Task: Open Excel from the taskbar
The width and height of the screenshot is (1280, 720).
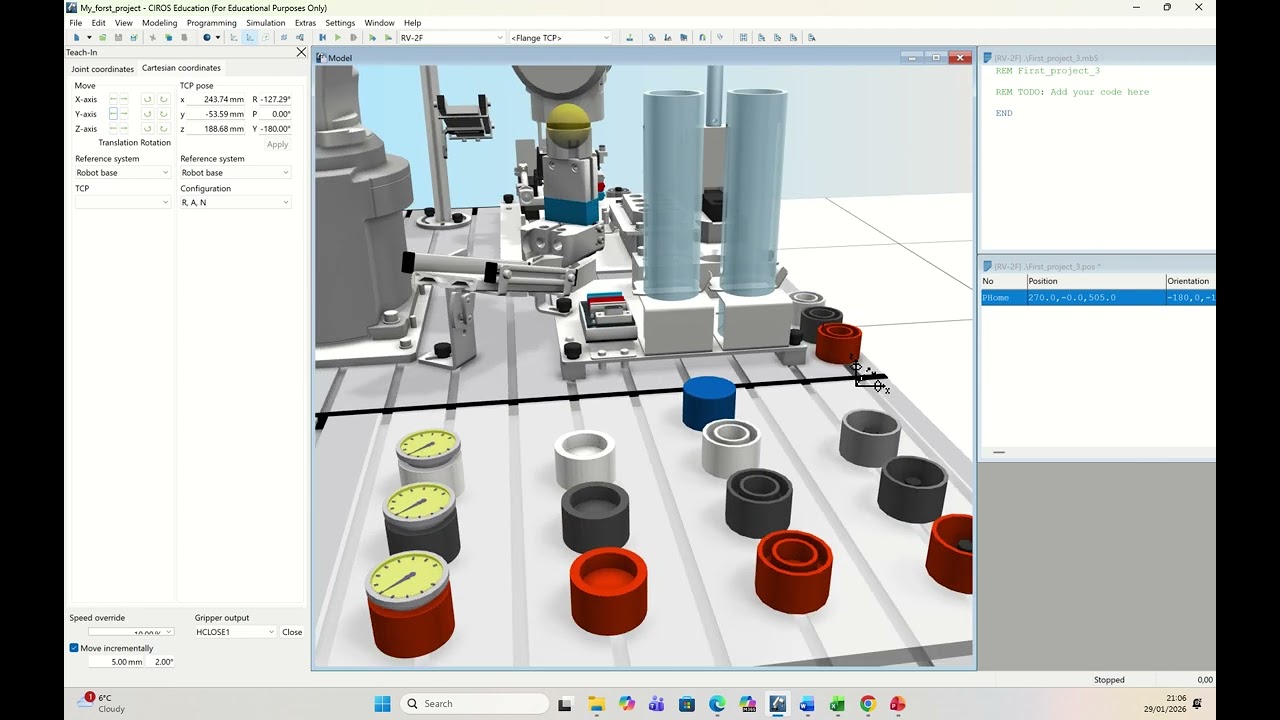Action: click(837, 704)
